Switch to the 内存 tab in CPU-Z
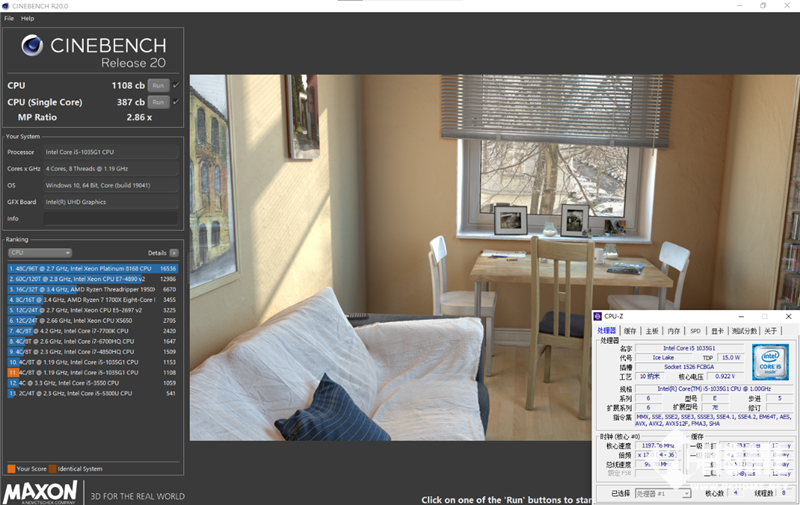 (674, 331)
